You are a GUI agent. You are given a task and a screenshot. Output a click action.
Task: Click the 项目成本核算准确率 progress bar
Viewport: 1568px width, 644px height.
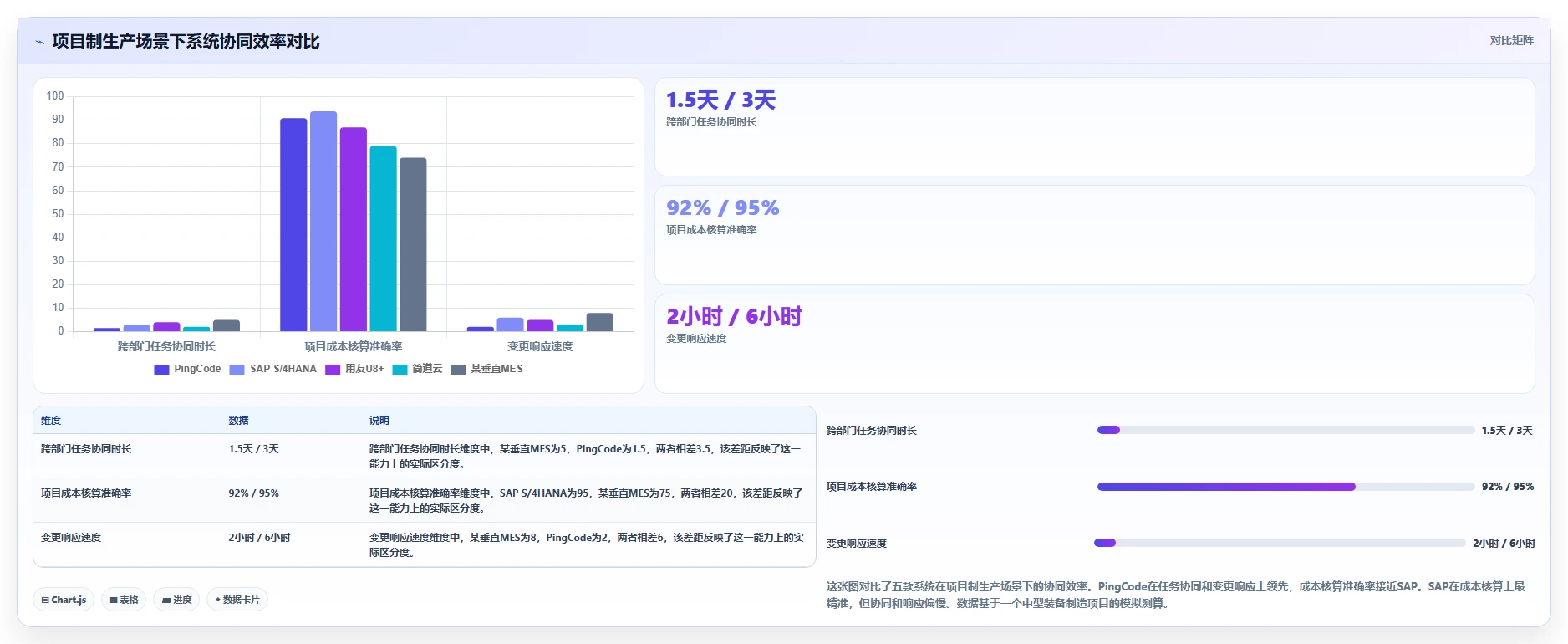click(1285, 486)
